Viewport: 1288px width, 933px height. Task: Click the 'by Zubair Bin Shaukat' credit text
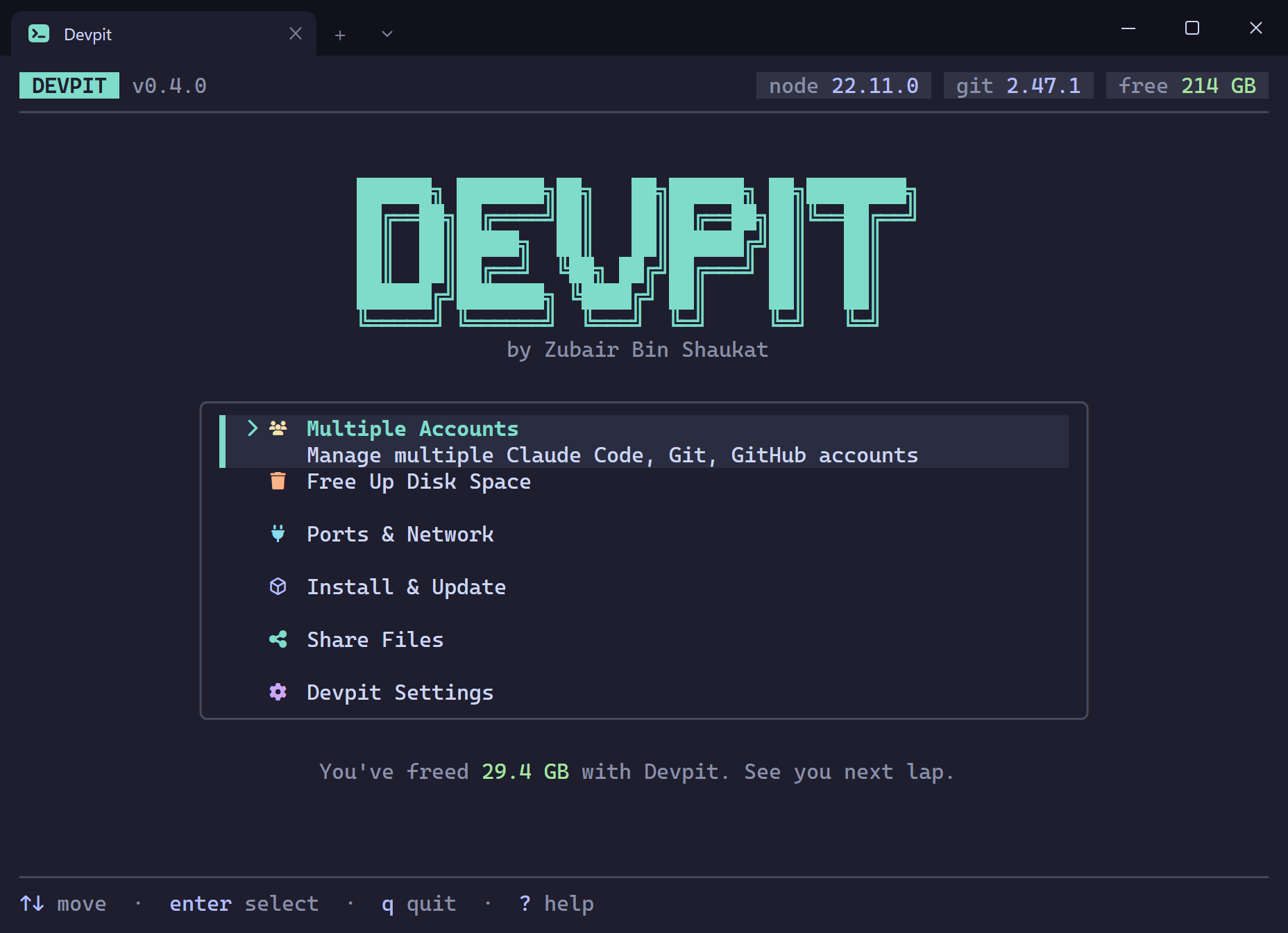[x=637, y=349]
